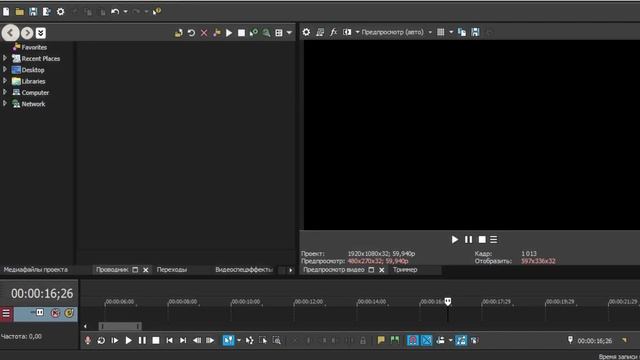Click the Render As icon in the main toolbar
Image resolution: width=640 pixels, height=360 pixels.
coord(47,12)
